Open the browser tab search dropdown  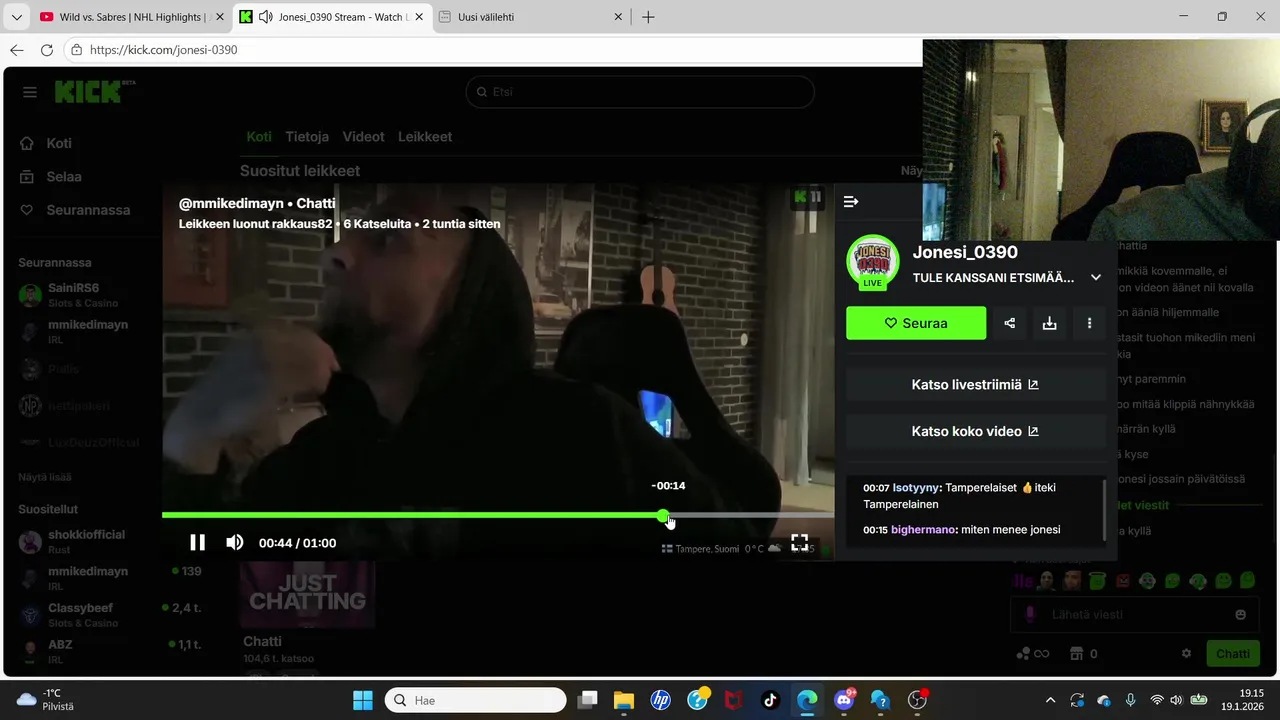(x=16, y=17)
